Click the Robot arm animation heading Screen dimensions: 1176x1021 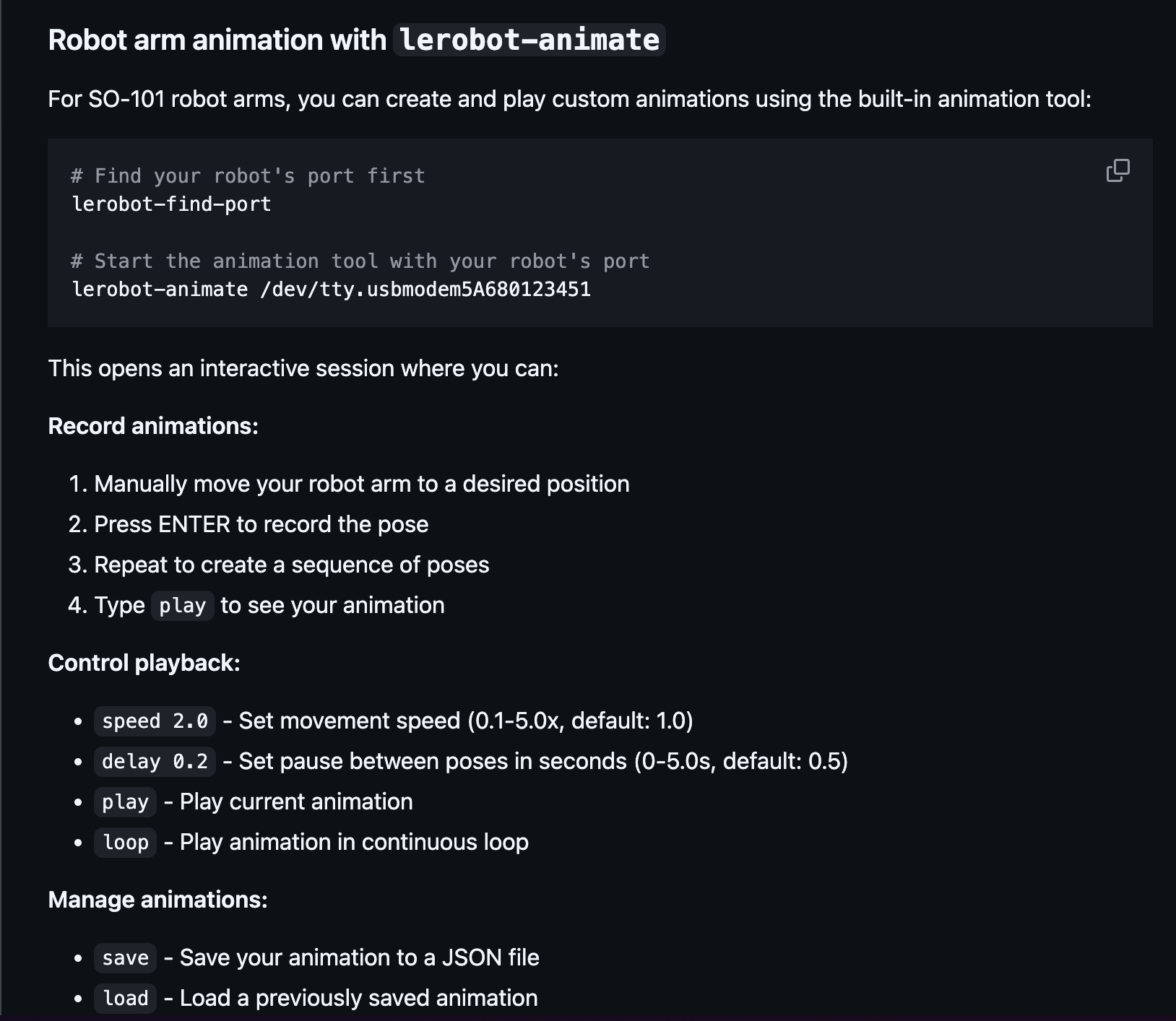pos(217,40)
